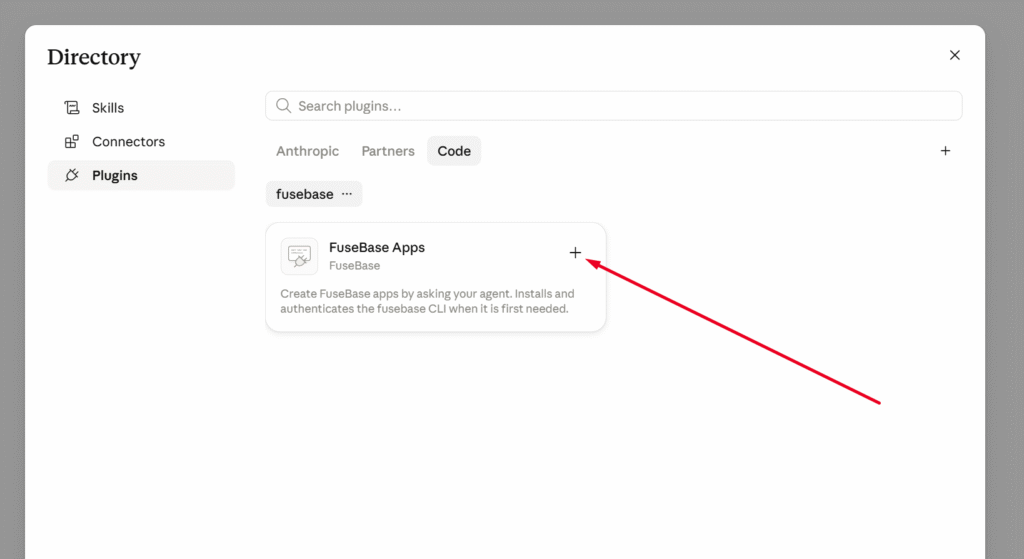Click the magnifier search icon
The height and width of the screenshot is (559, 1024).
click(x=283, y=106)
